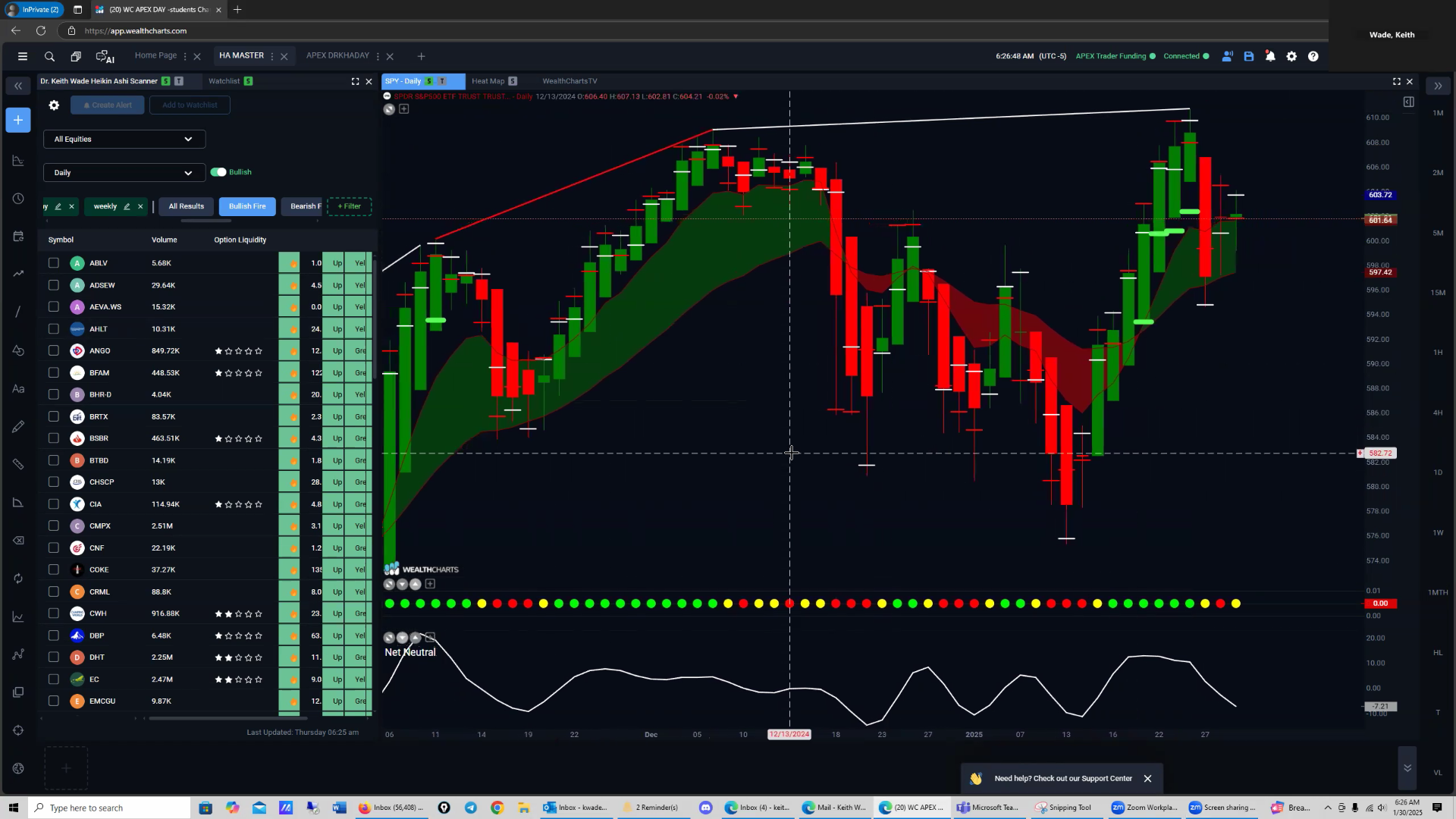Toggle the Bullish switch
1456x819 pixels.
click(218, 172)
